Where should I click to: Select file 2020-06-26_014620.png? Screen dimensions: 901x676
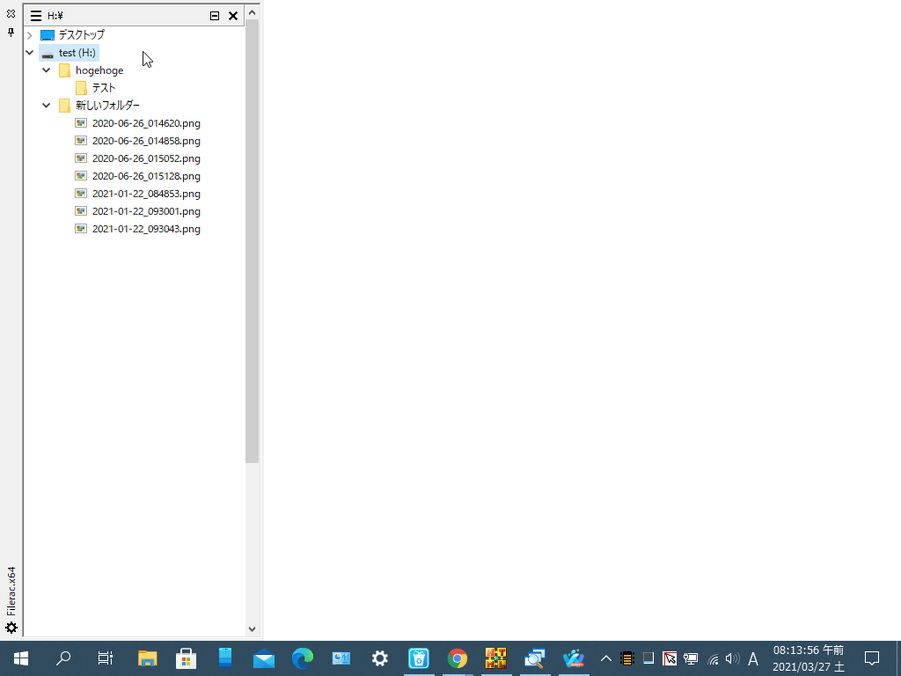(146, 123)
